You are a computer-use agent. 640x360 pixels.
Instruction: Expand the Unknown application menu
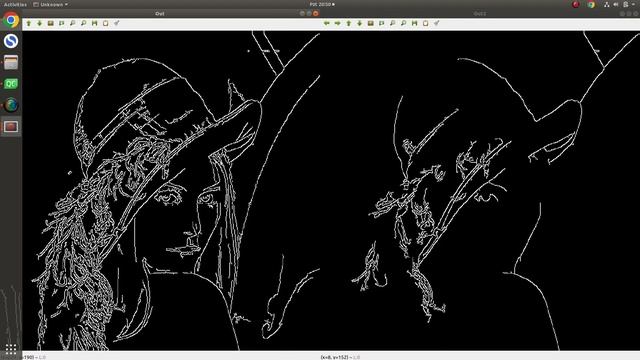pyautogui.click(x=51, y=4)
